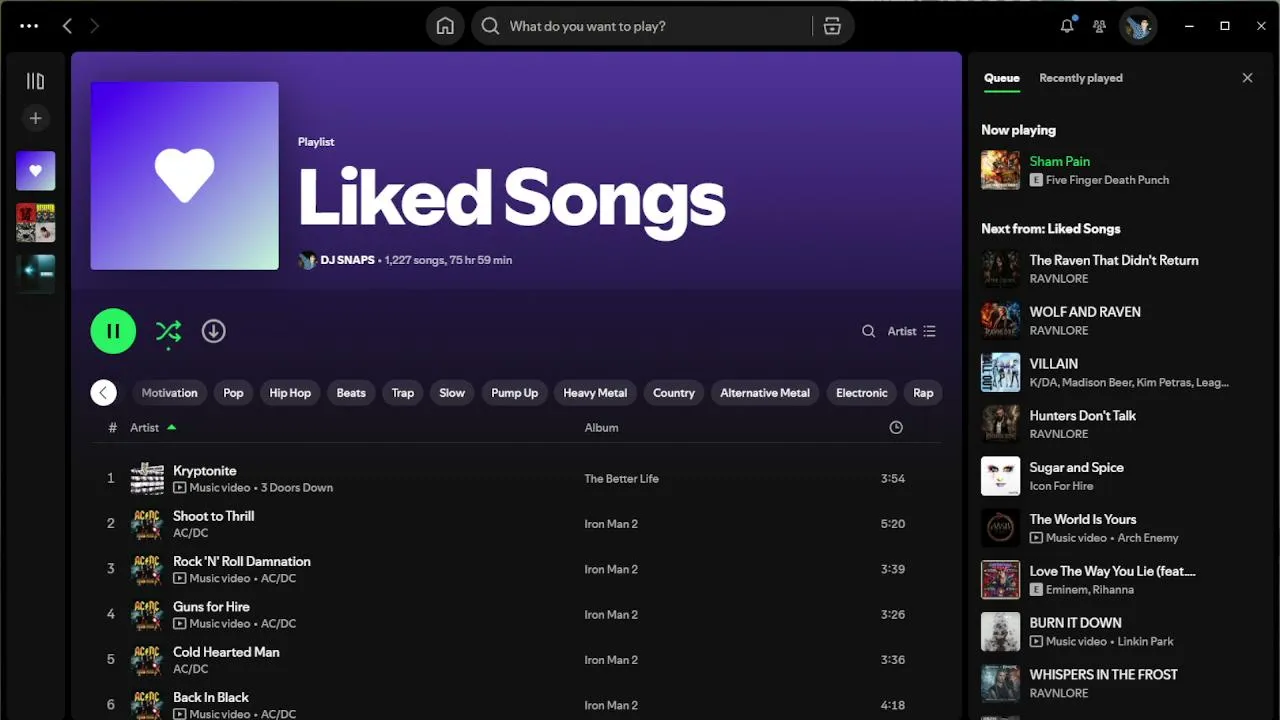
Task: Search within the Liked Songs playlist
Action: (x=868, y=331)
